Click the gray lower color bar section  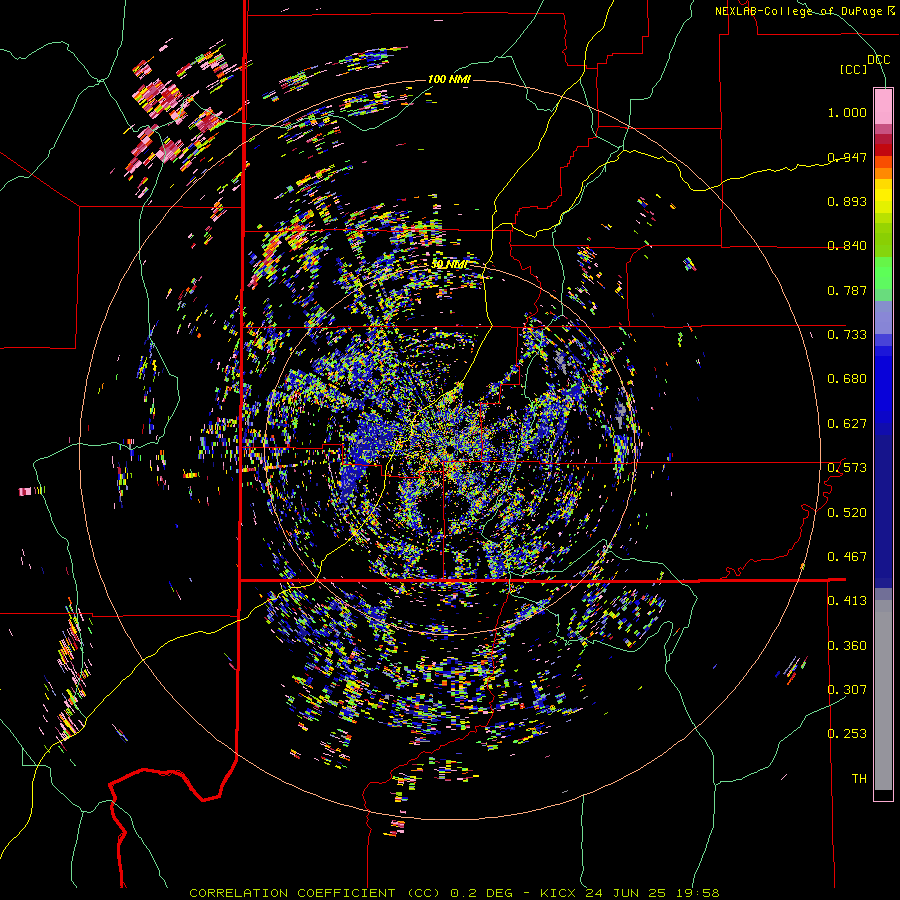pyautogui.click(x=883, y=695)
